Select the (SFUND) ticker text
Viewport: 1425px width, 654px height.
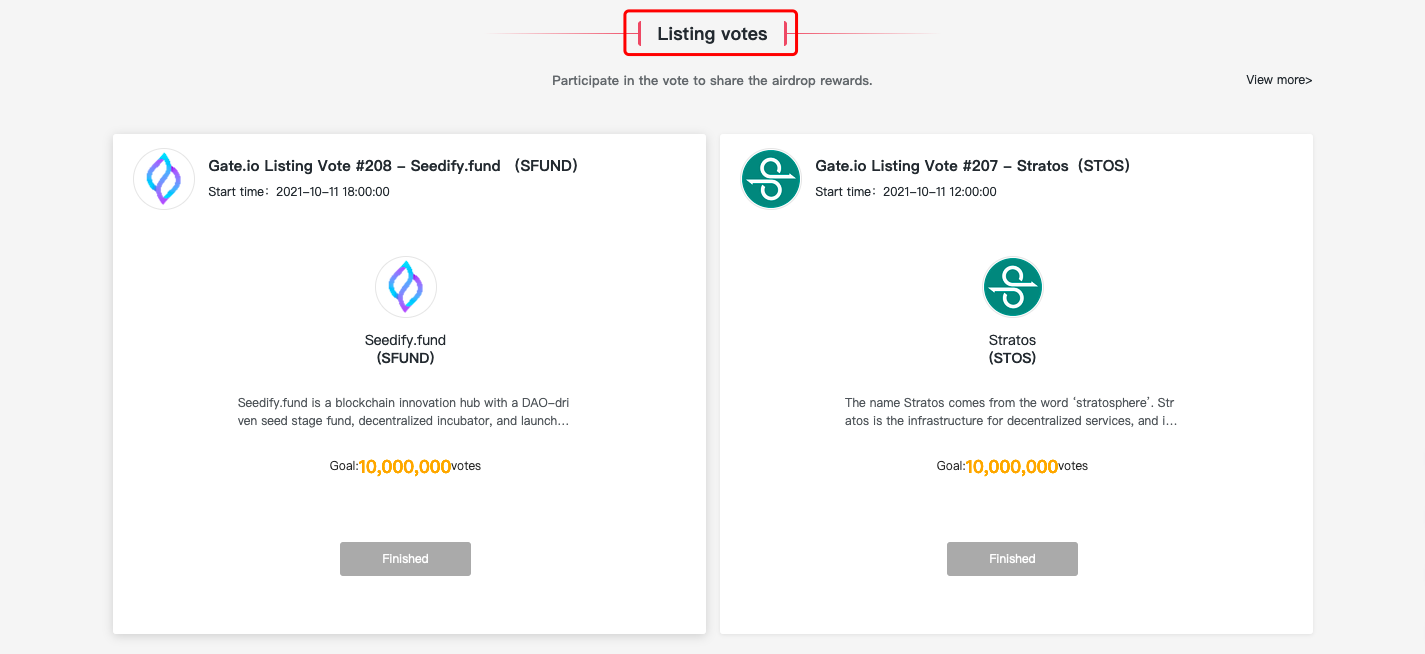(x=405, y=358)
